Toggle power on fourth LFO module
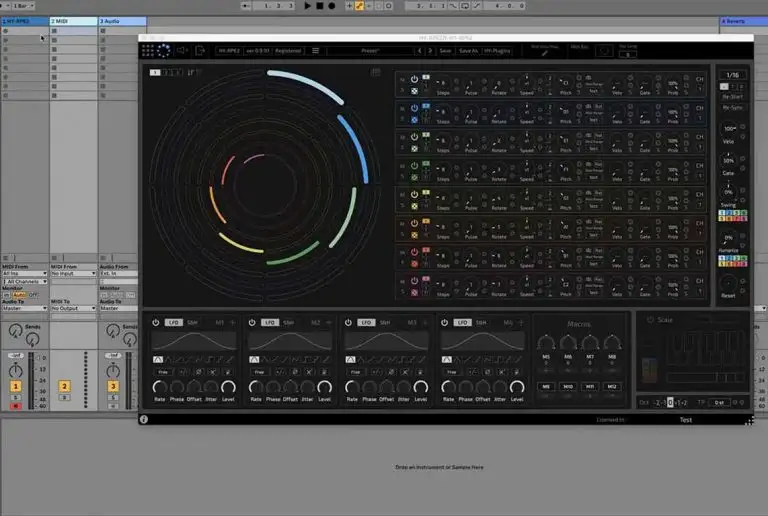Viewport: 768px width, 516px height. point(444,323)
